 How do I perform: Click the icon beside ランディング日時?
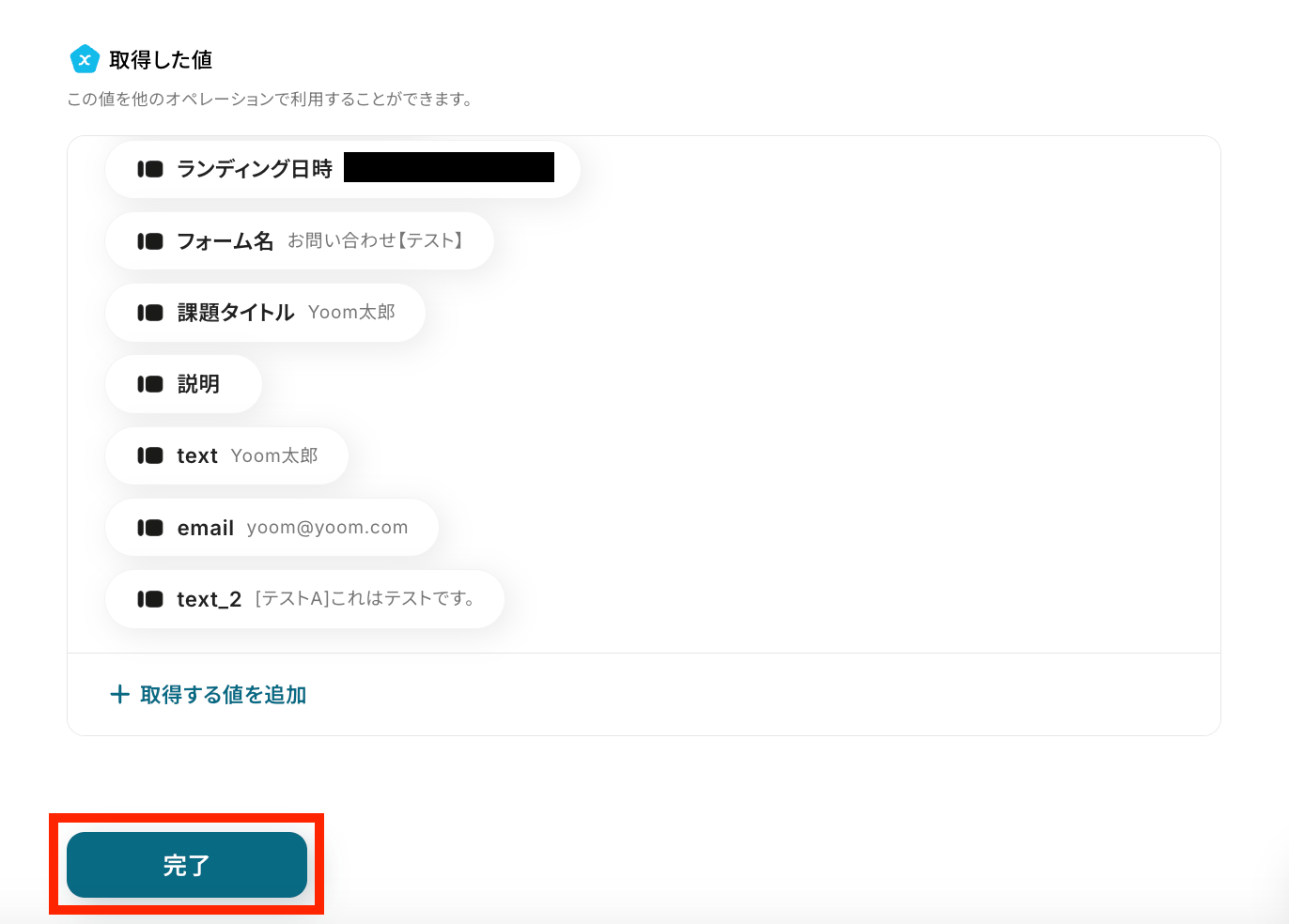pyautogui.click(x=150, y=169)
